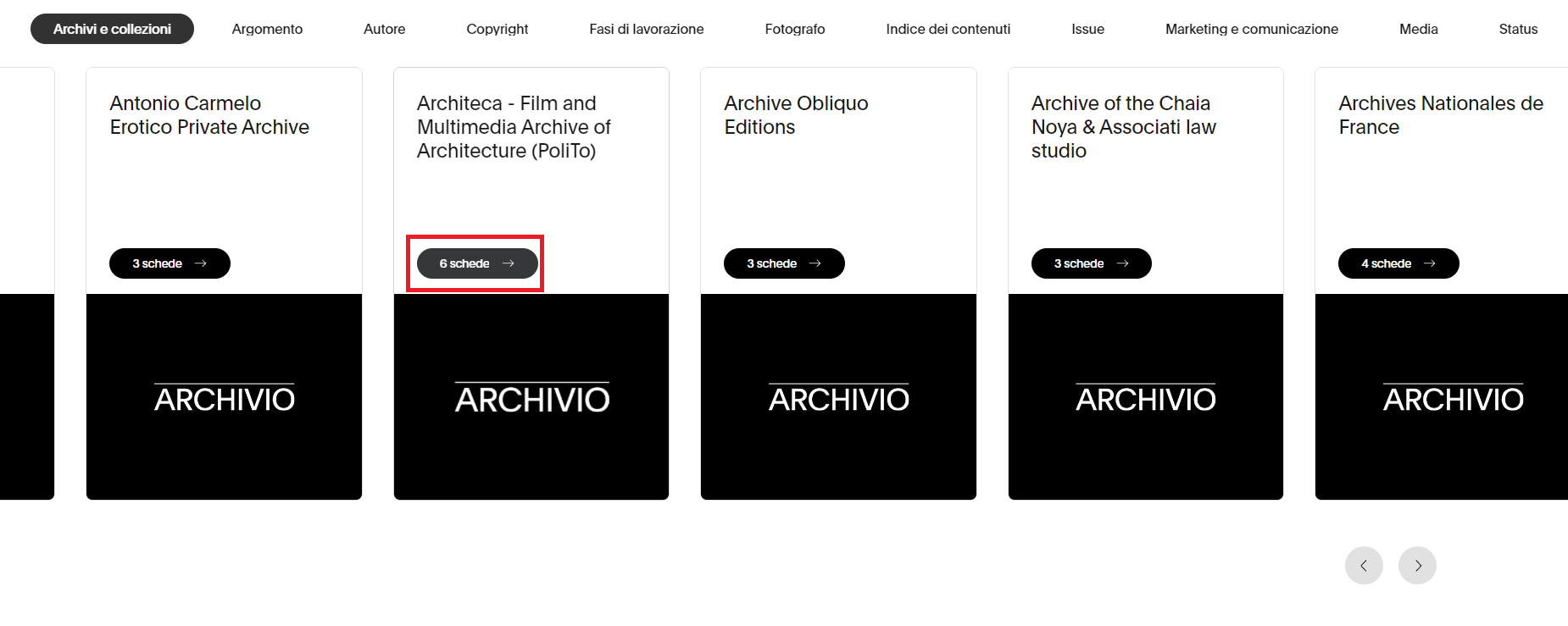Open the Status tab
Screen dimensions: 1568x626
coord(1517,29)
